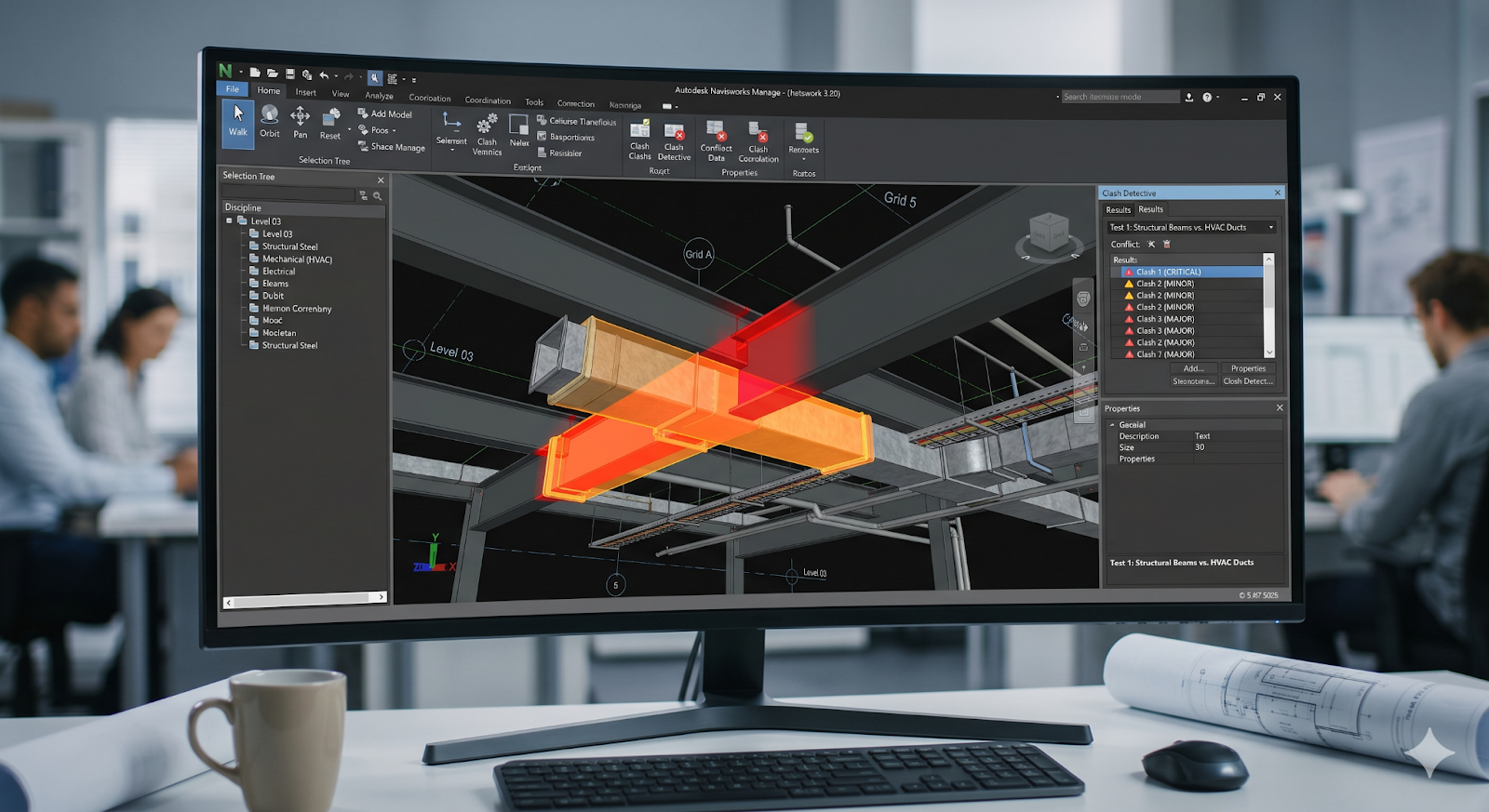This screenshot has height=812, width=1489.
Task: Collapse the Gecaial section in Properties
Action: [1112, 425]
